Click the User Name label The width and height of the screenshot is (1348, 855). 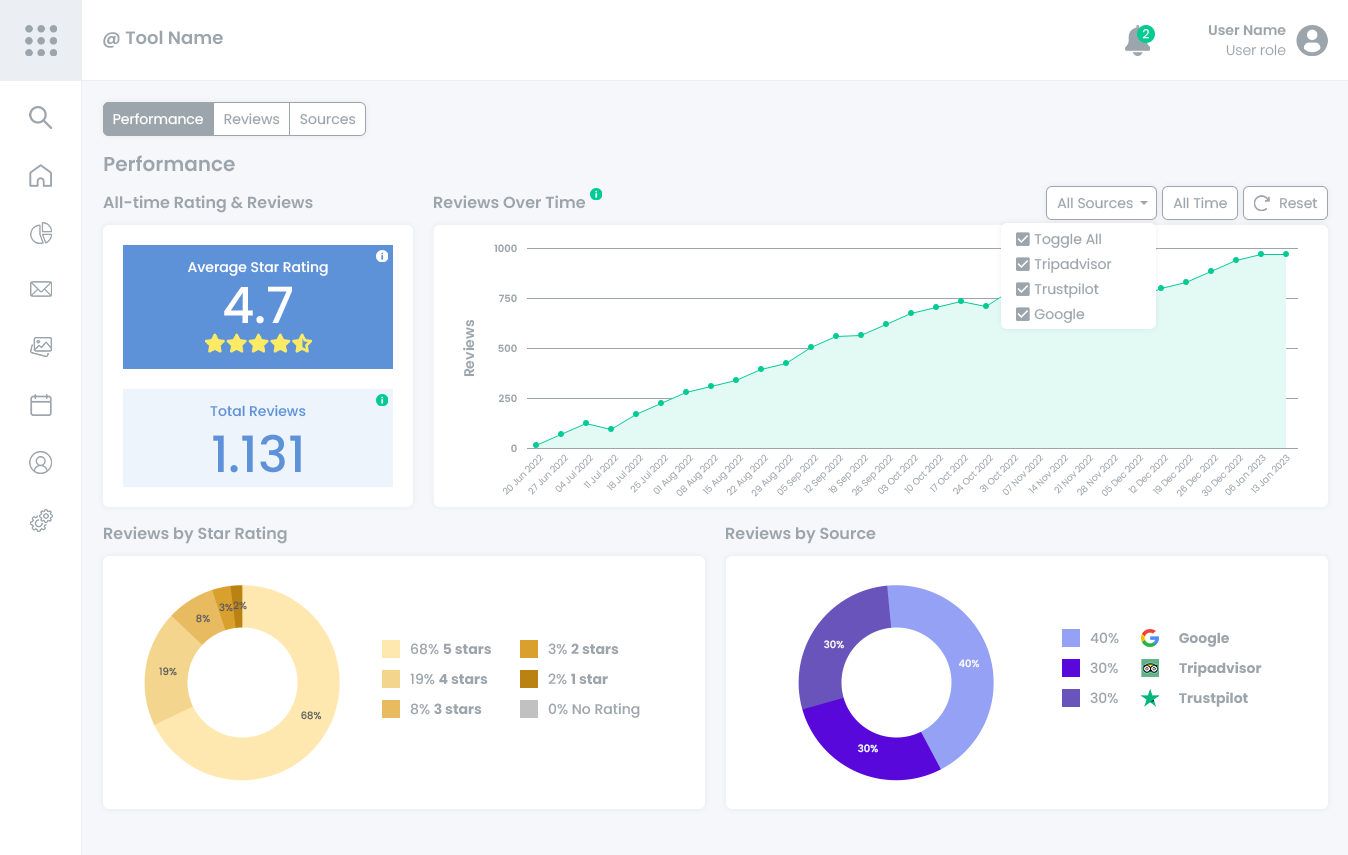pos(1246,30)
